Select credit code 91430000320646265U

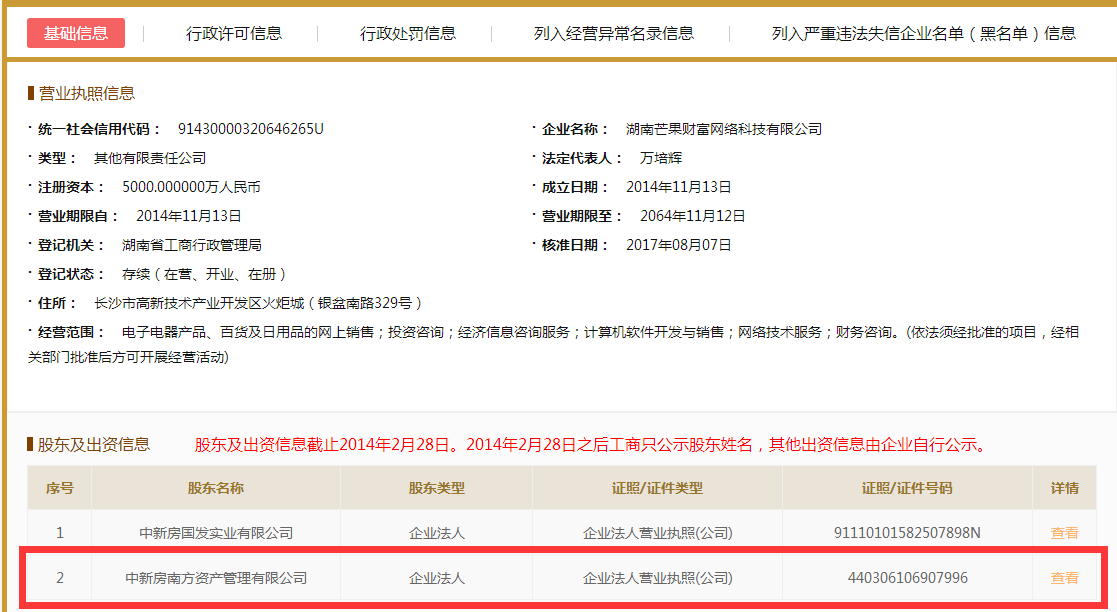coord(251,129)
